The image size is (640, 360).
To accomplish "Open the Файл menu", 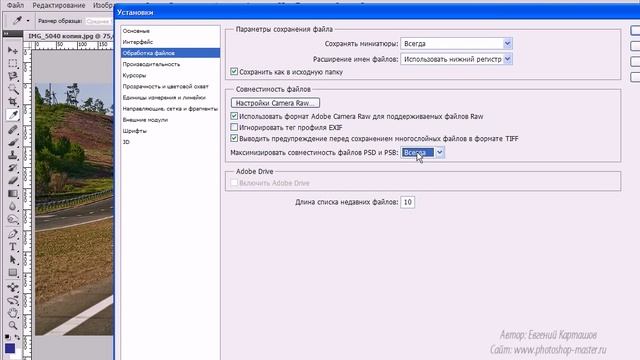I will click(x=15, y=5).
